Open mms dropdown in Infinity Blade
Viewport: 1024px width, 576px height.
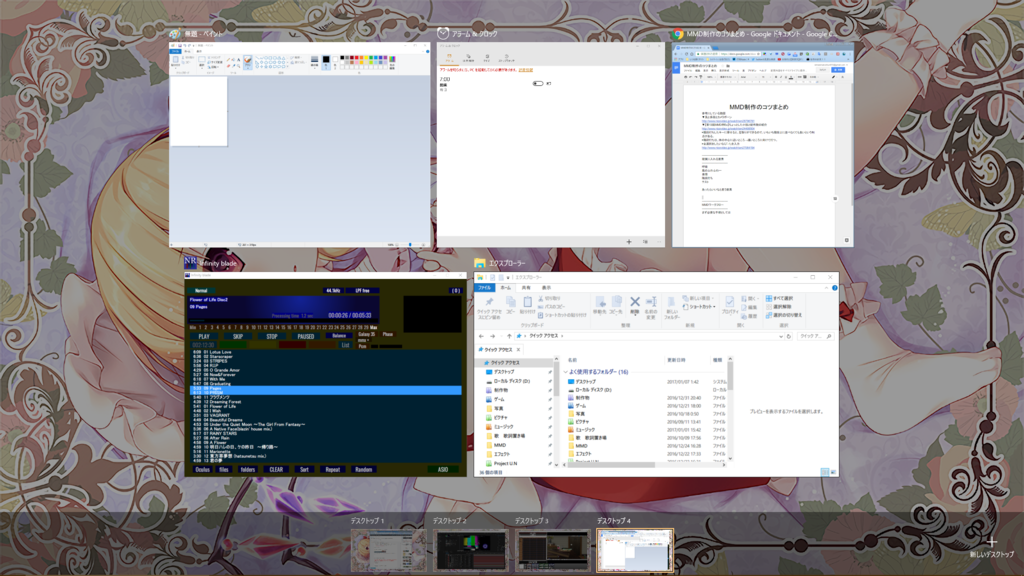click(363, 340)
